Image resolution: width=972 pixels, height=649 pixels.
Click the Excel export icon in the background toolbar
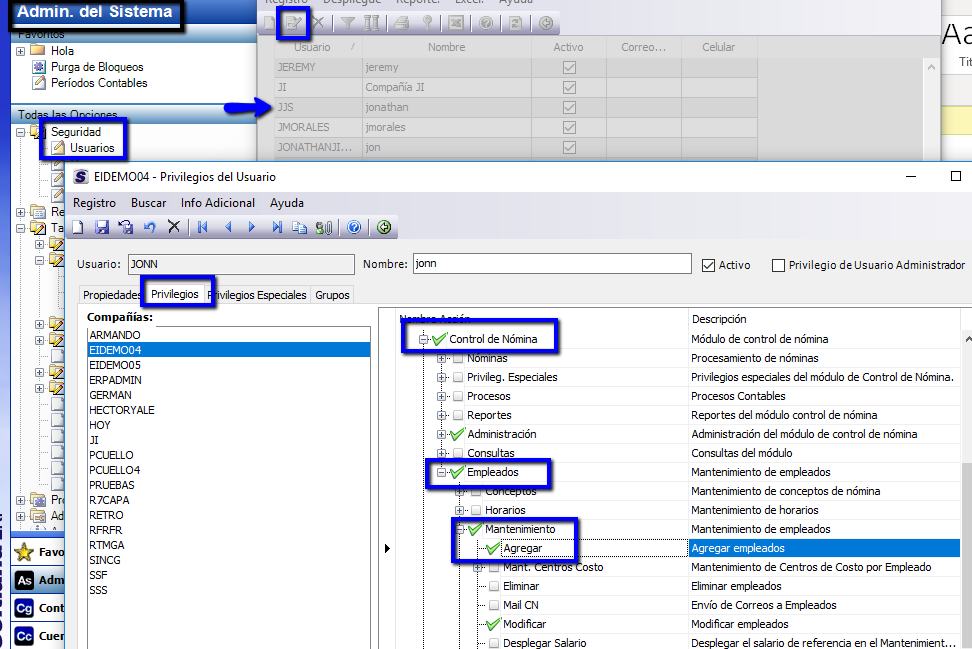point(456,24)
